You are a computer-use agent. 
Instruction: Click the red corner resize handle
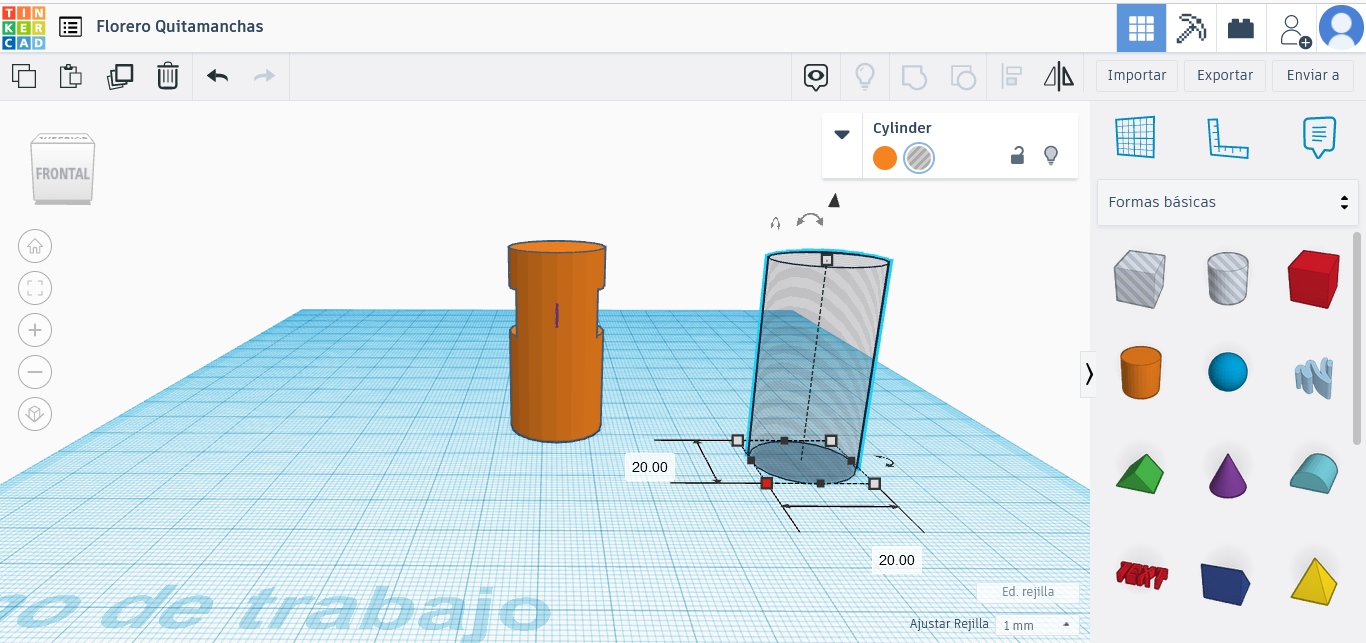(767, 483)
